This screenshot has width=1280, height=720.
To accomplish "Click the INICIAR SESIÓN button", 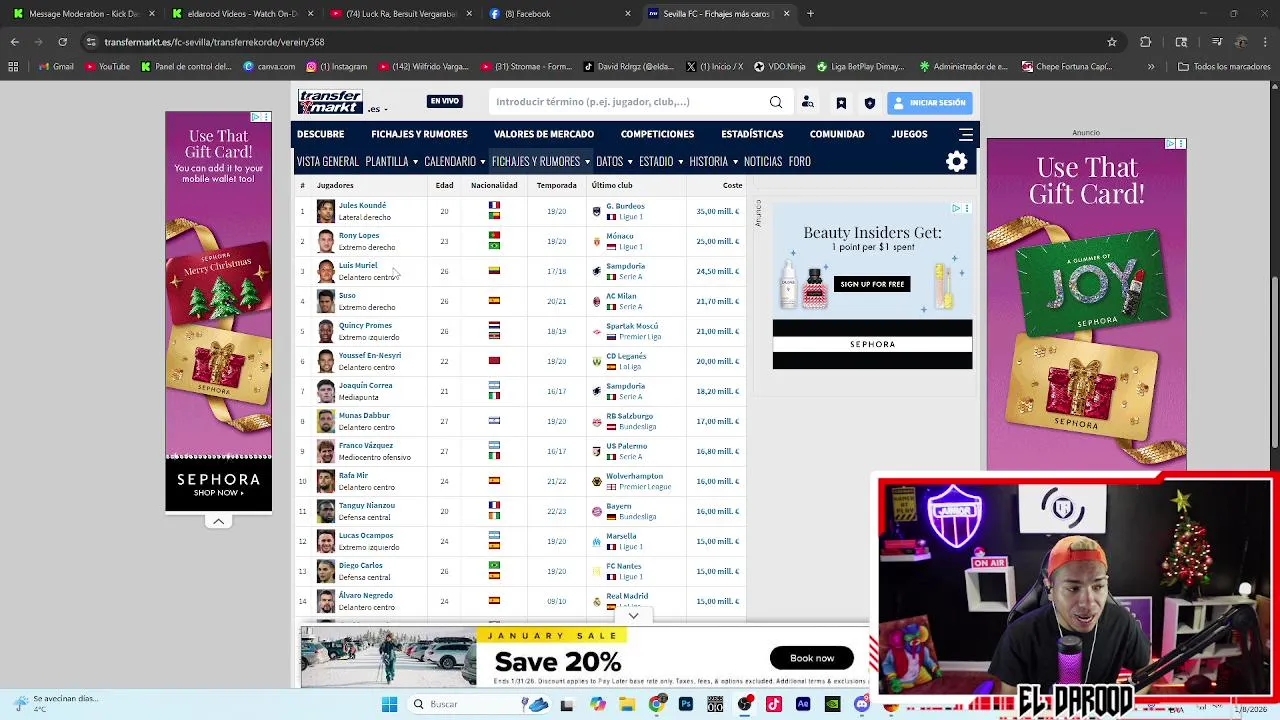I will (930, 102).
